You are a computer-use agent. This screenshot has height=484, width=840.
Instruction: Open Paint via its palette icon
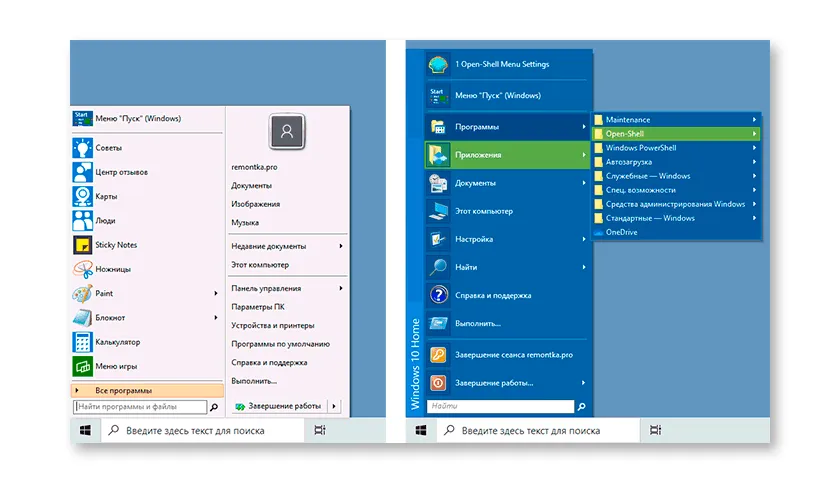click(82, 294)
